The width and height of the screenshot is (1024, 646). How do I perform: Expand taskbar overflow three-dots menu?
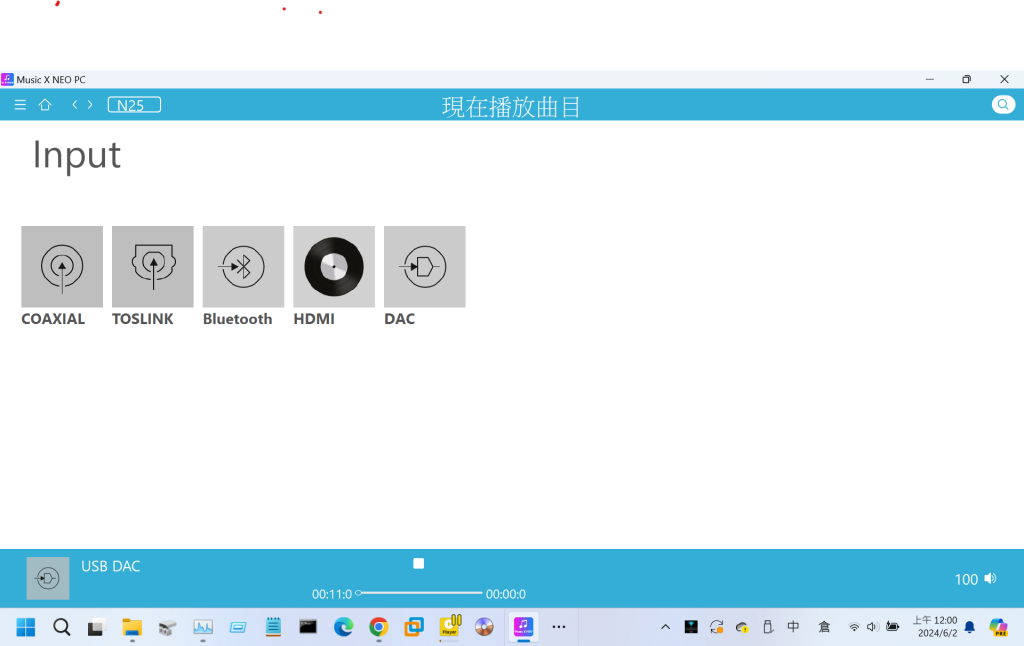[559, 627]
